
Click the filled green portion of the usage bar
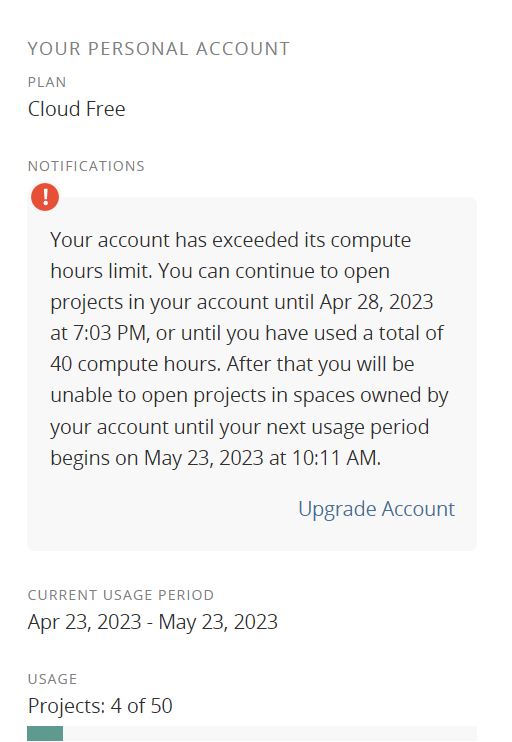point(45,733)
